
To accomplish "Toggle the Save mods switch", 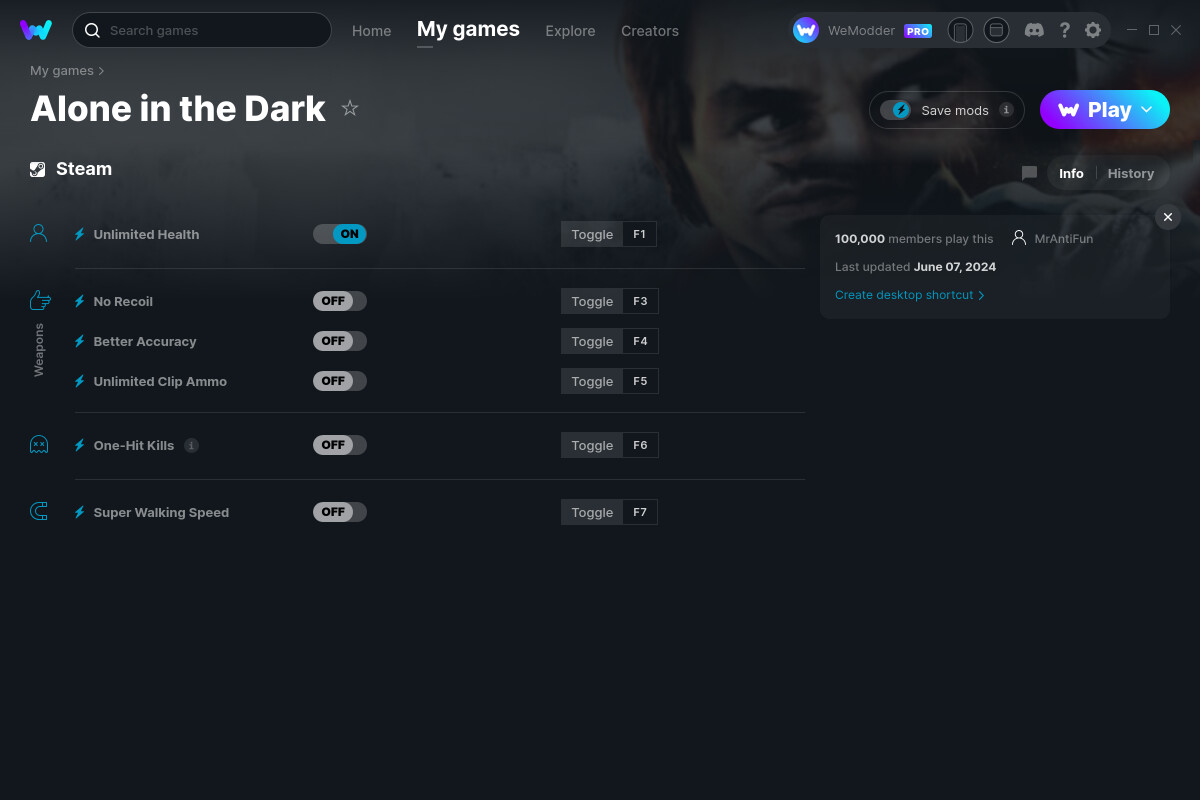I will click(x=896, y=110).
